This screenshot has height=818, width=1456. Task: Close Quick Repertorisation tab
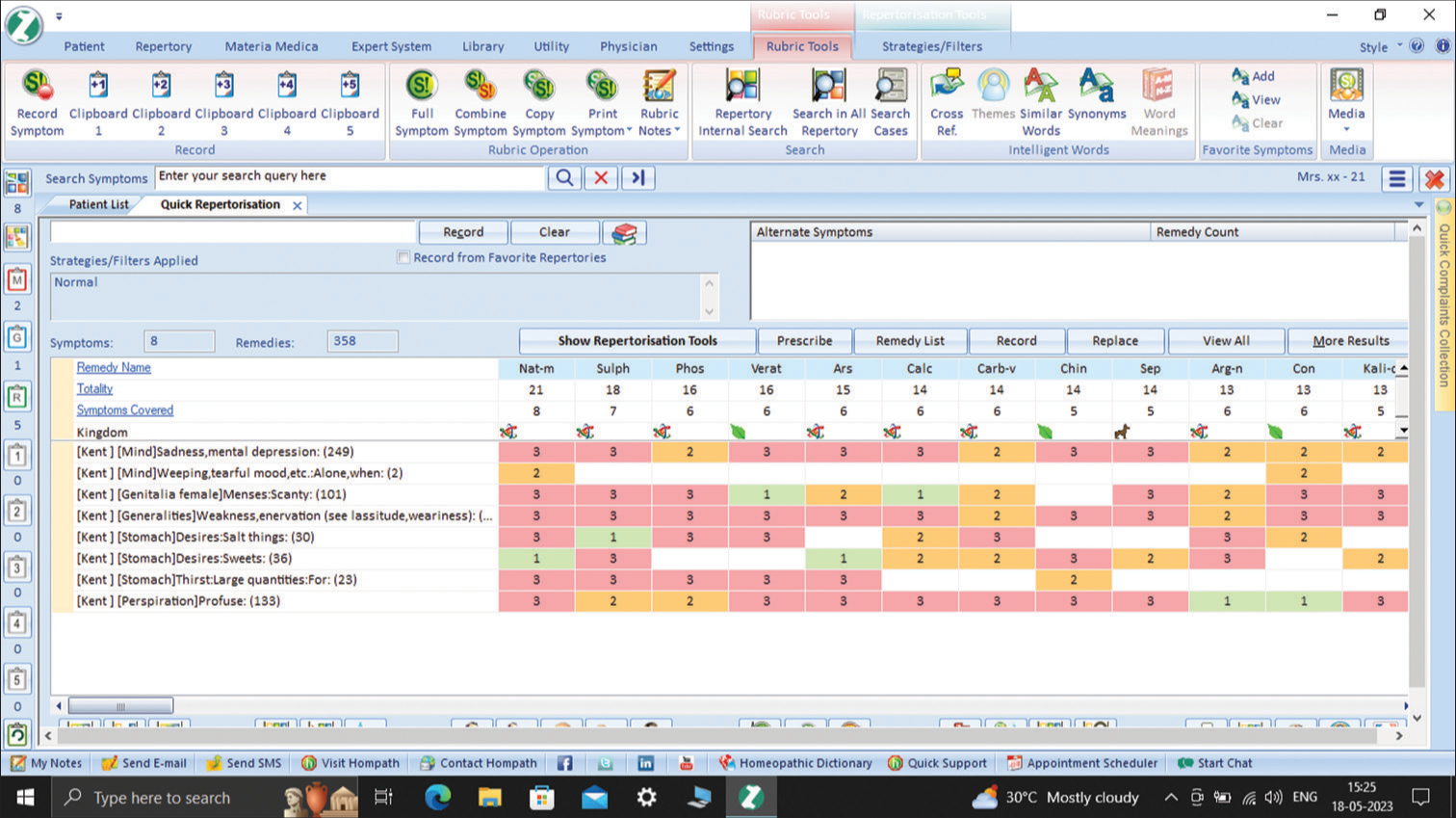click(298, 205)
